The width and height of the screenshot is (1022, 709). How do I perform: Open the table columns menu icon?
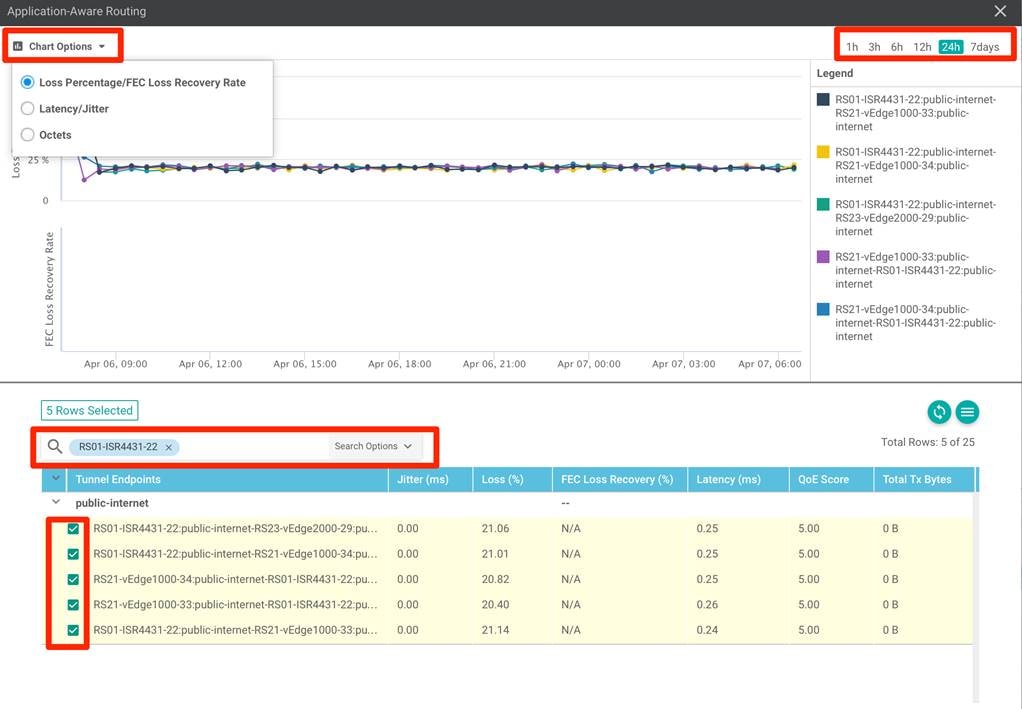pos(966,412)
